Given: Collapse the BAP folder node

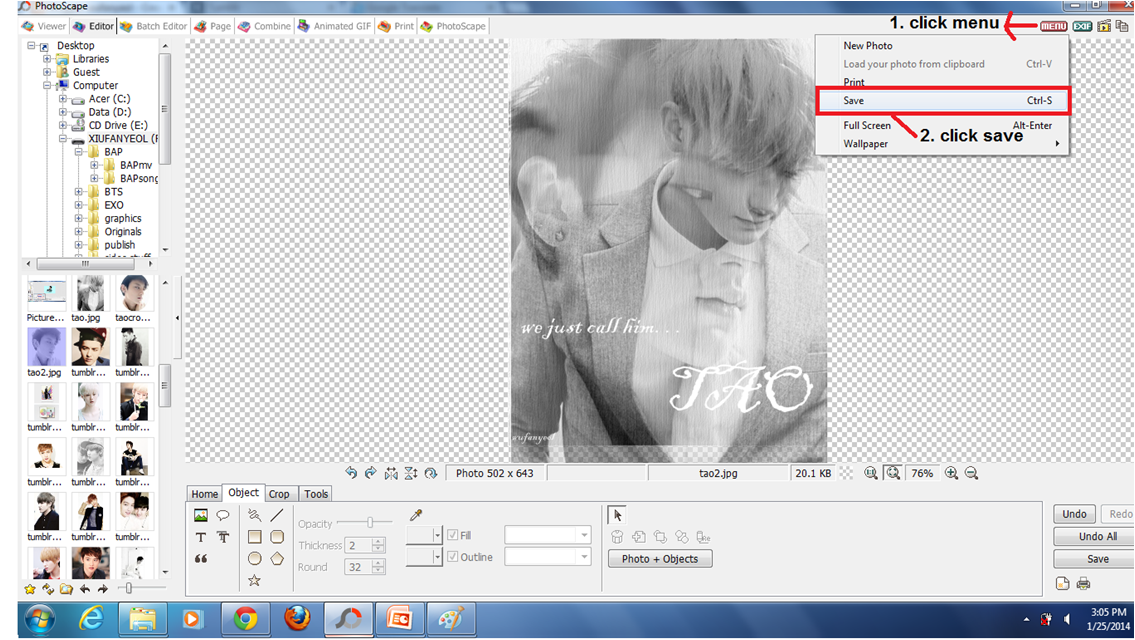Looking at the screenshot, I should [79, 152].
